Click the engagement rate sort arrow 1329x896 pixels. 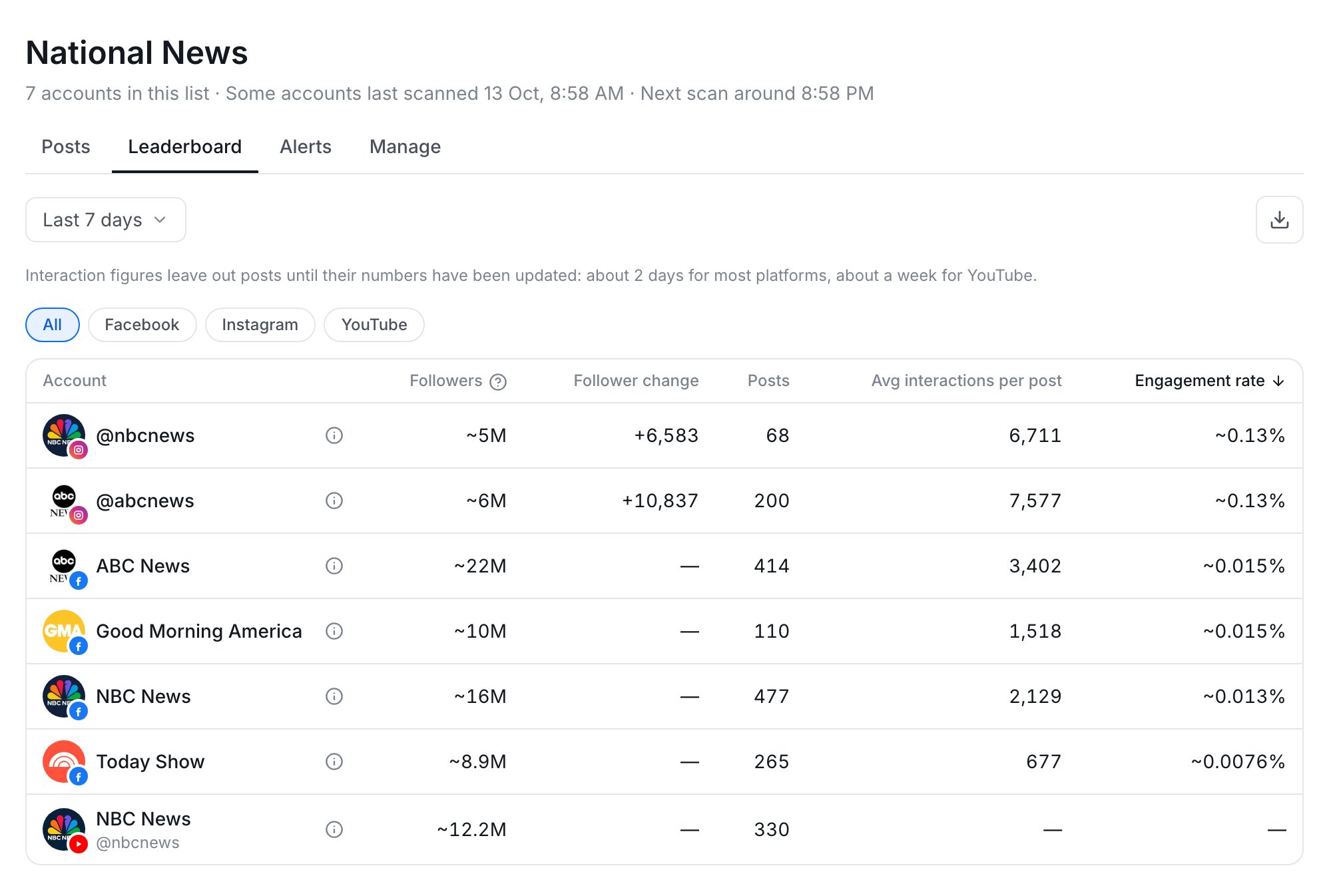(x=1278, y=381)
